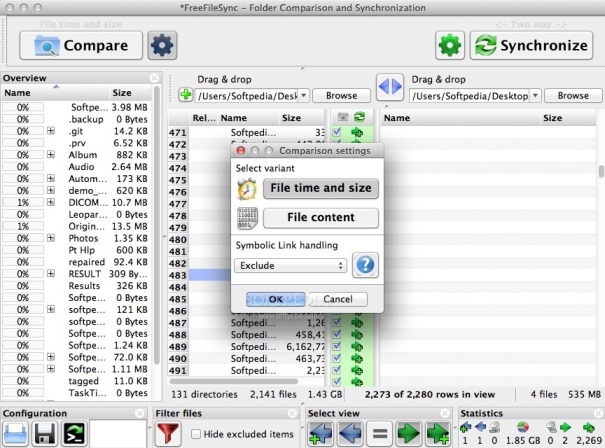Select row number 483 in grid
This screenshot has height=448, width=605.
(177, 275)
